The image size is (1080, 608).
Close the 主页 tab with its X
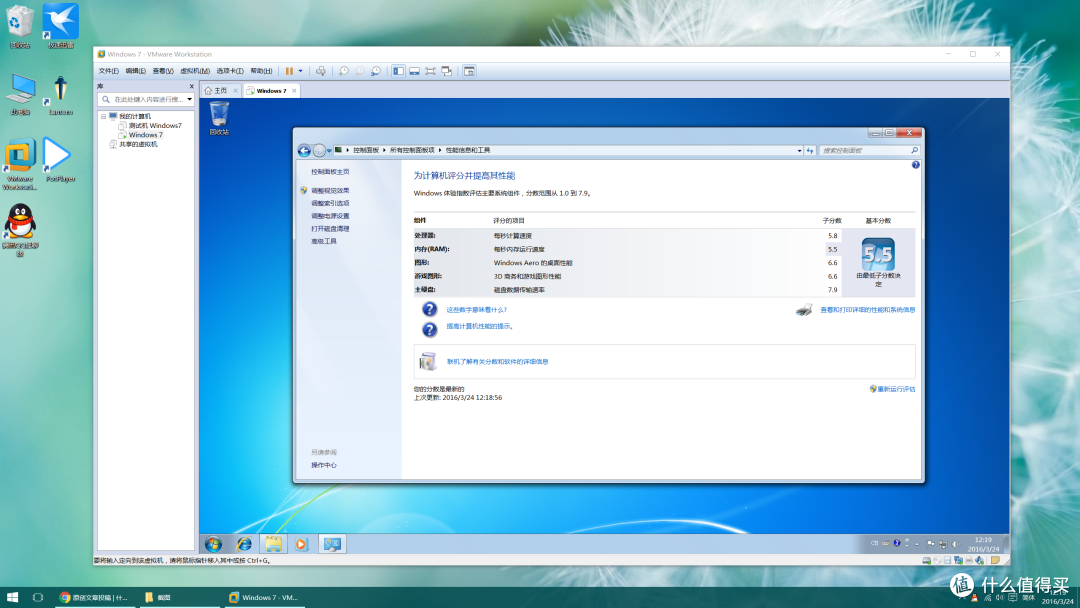coord(235,90)
